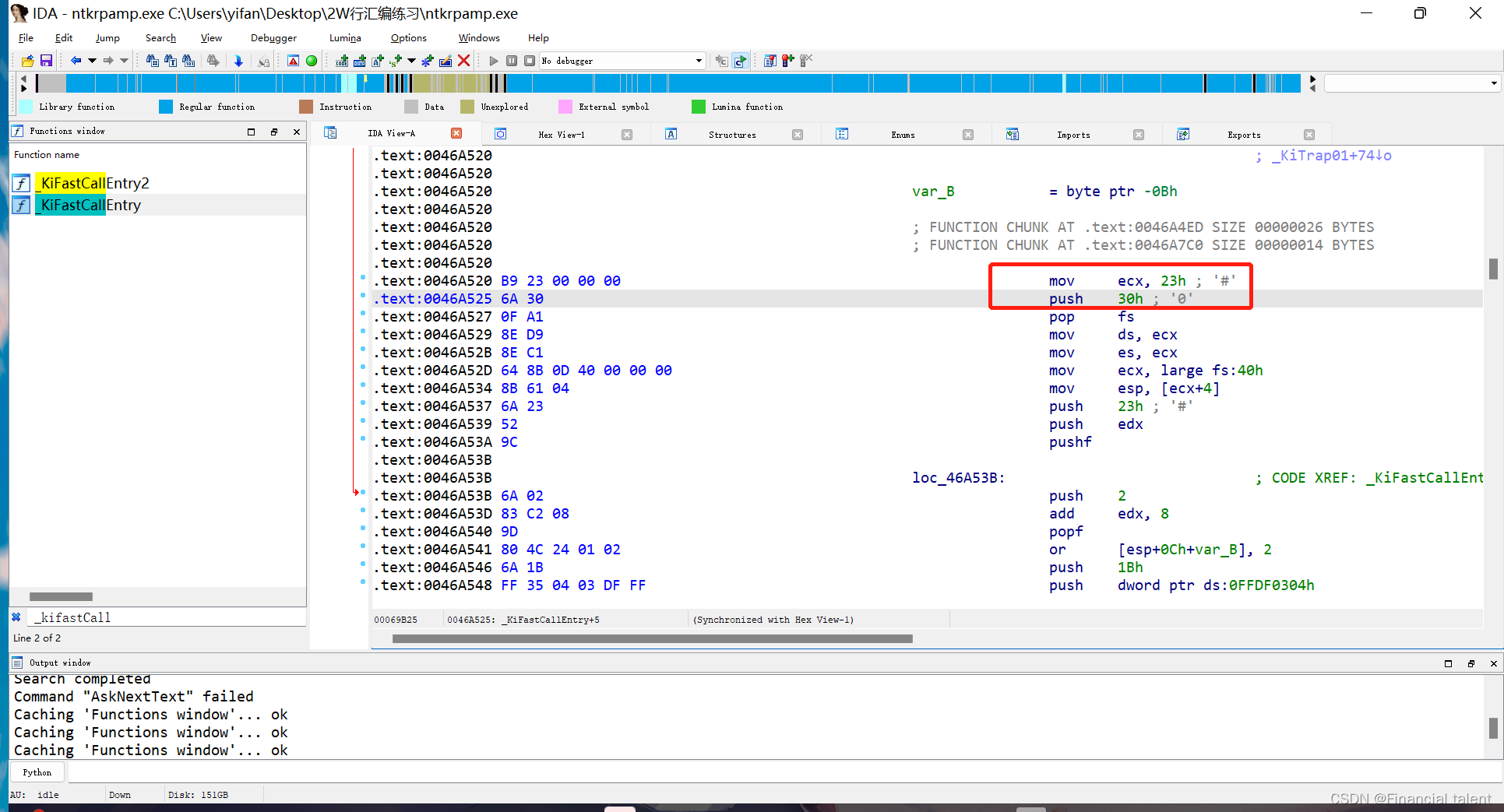Switch to the Imports tab

(1073, 135)
